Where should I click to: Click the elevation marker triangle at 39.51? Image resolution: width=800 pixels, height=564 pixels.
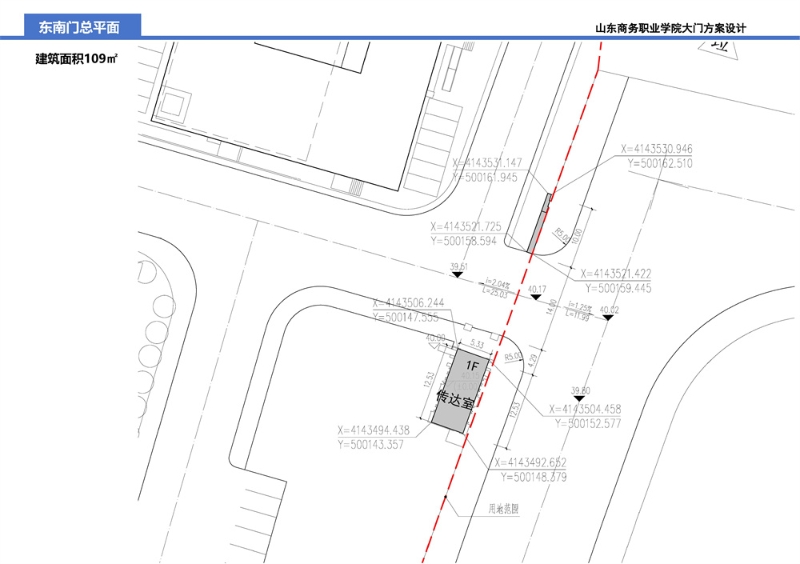click(x=458, y=275)
